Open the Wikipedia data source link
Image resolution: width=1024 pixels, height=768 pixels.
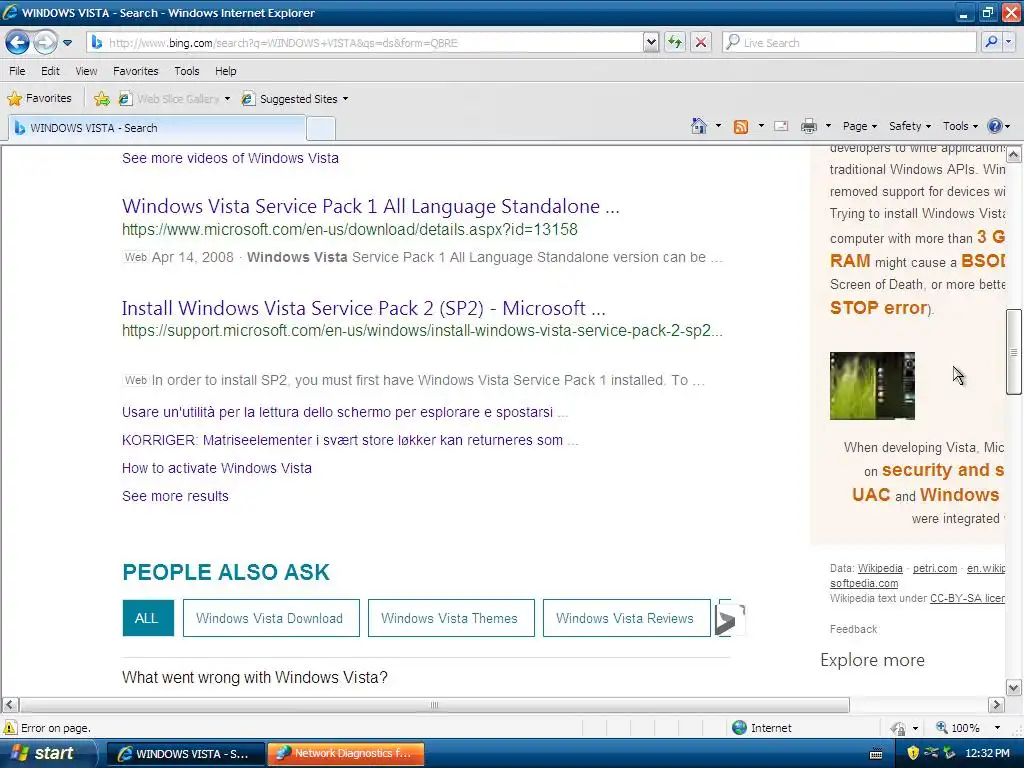click(x=880, y=568)
